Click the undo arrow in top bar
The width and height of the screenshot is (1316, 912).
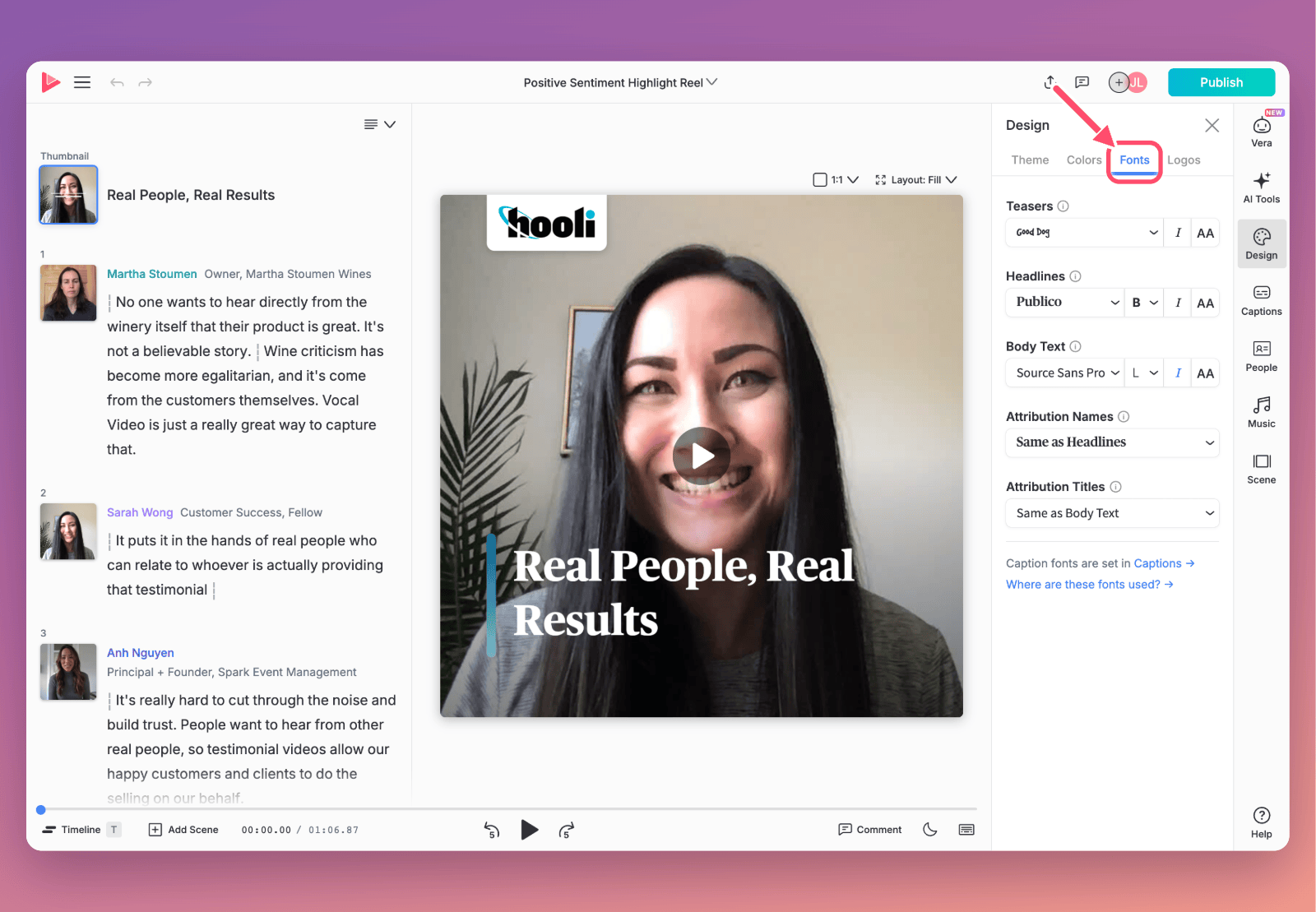(117, 82)
